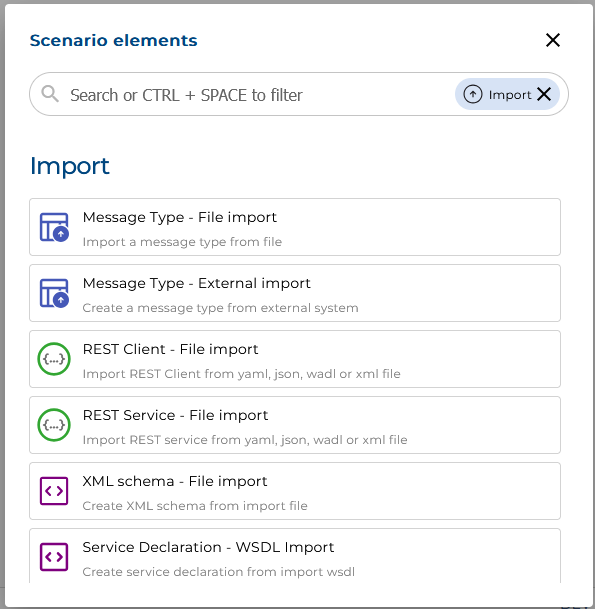The height and width of the screenshot is (609, 595).
Task: Click the Message Type External import icon
Action: [54, 293]
